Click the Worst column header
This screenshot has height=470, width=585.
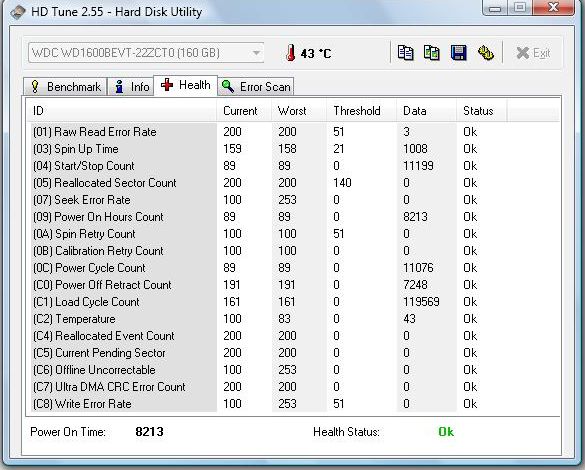[x=298, y=111]
